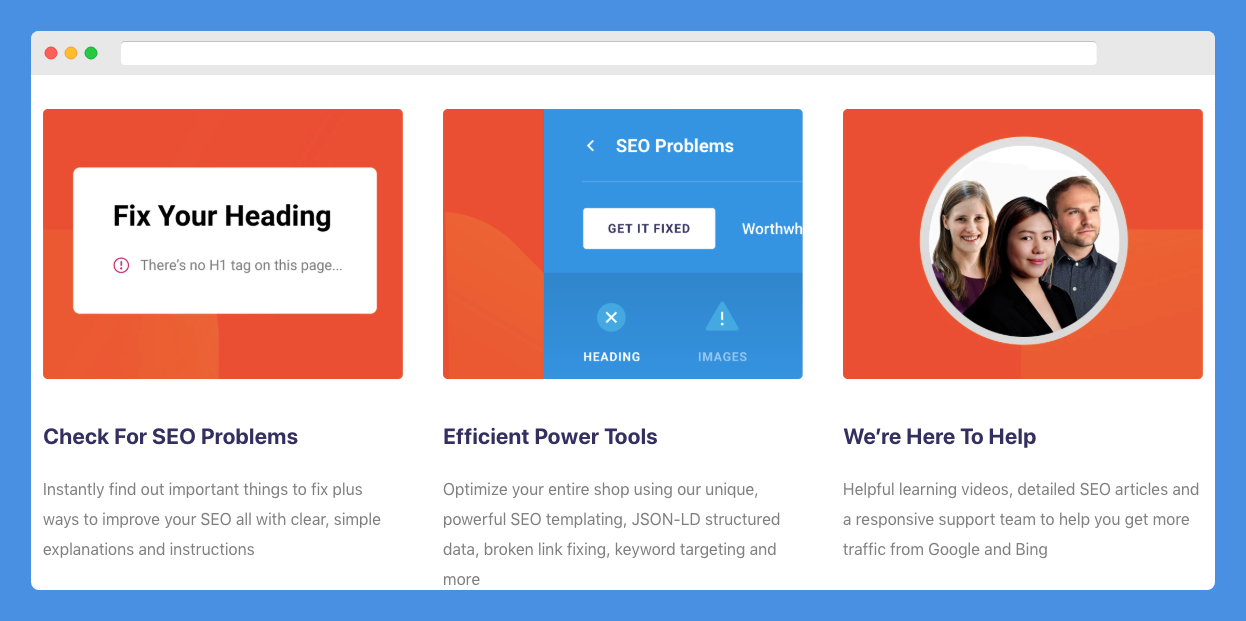
Task: Click the green maximize window dot
Action: pyautogui.click(x=91, y=53)
